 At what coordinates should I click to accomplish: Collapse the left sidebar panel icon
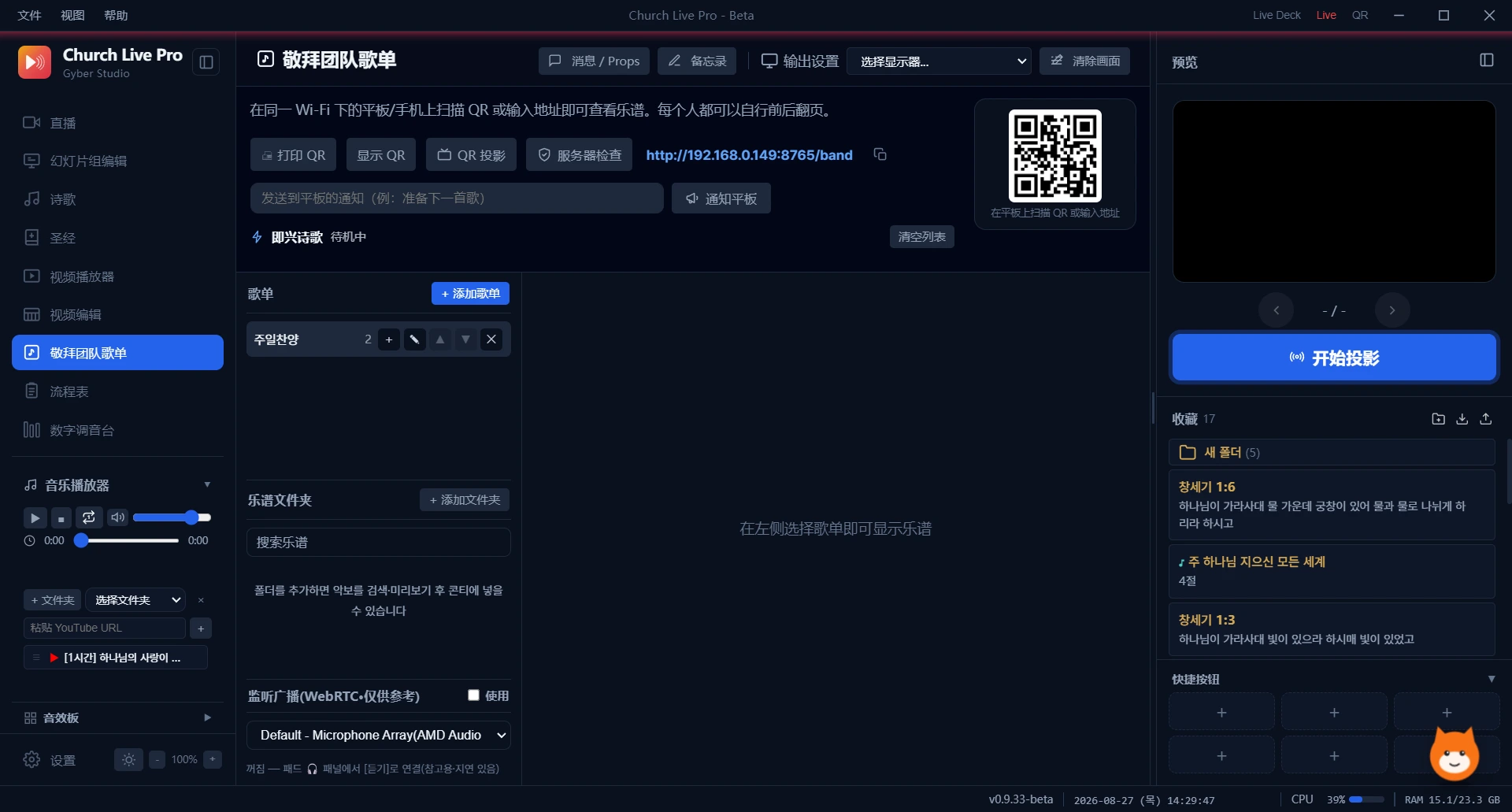click(206, 62)
